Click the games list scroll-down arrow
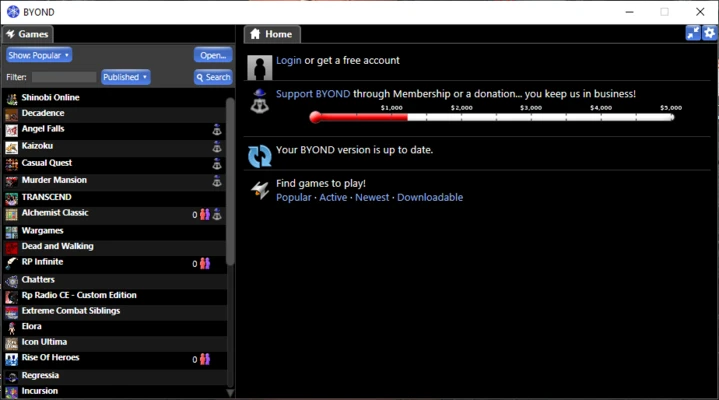 tap(231, 393)
